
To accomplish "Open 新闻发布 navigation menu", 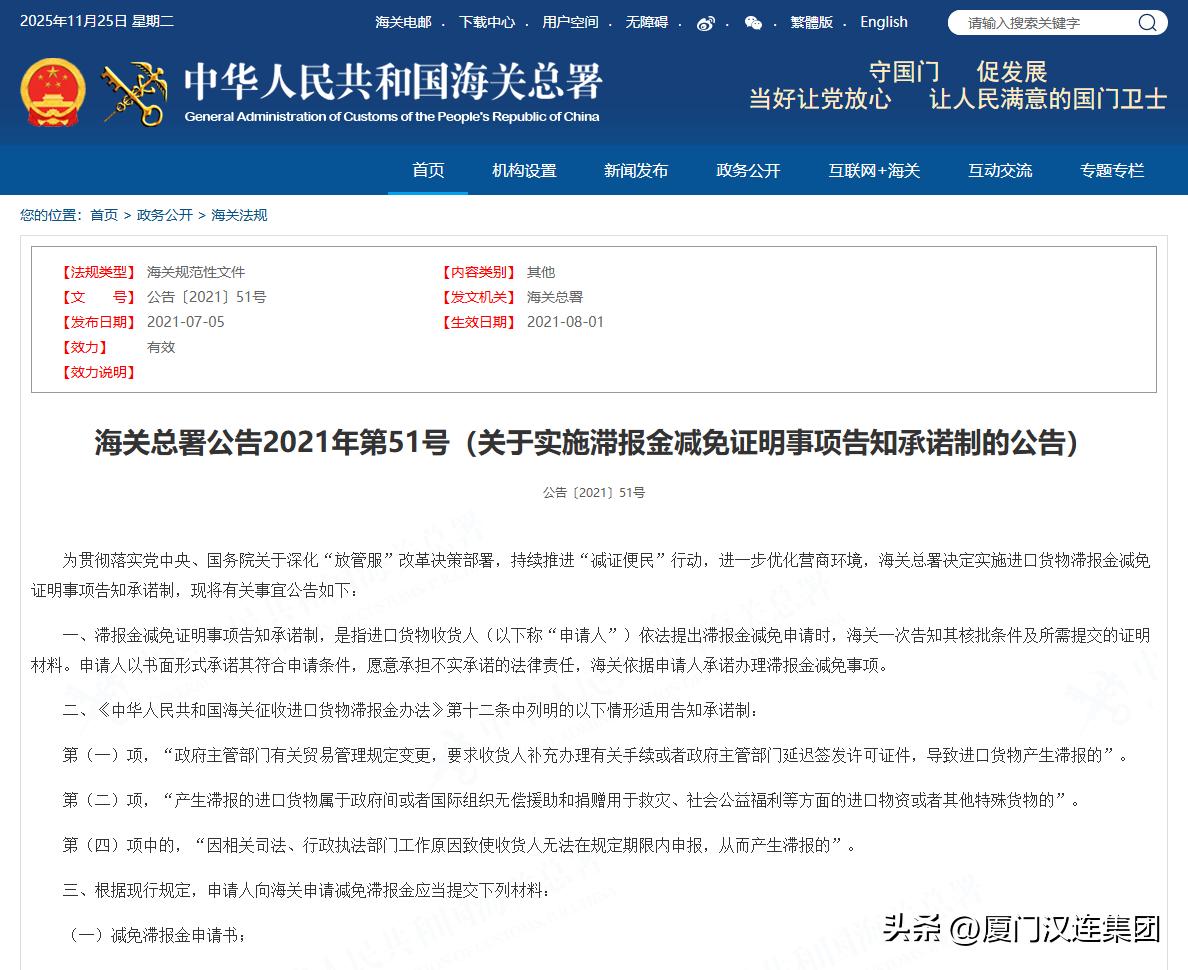I will pos(636,170).
